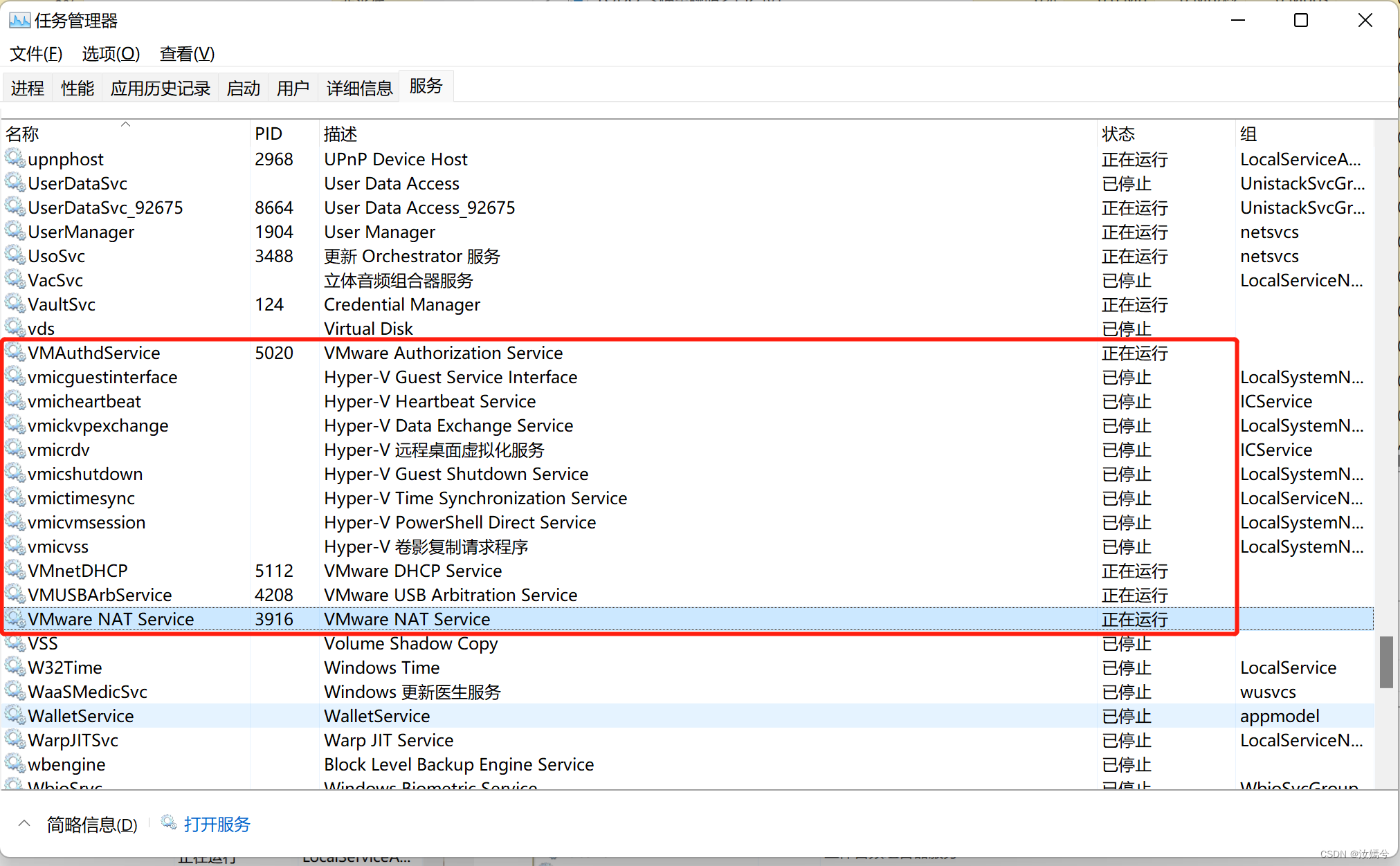Switch to the 详细信息 tab

[360, 88]
